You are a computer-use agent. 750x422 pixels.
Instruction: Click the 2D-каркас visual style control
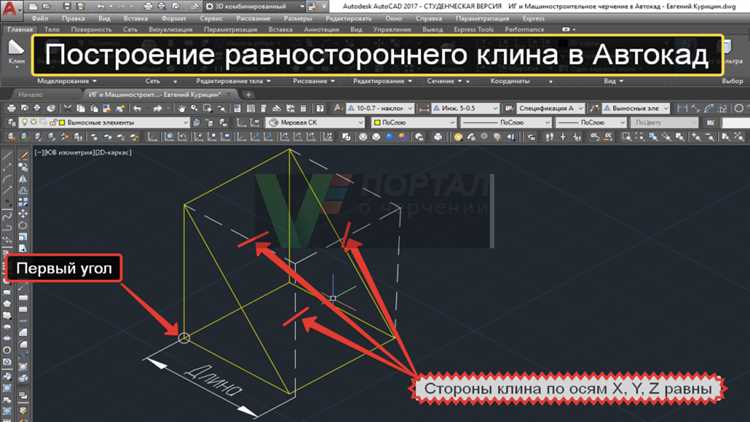coord(113,153)
